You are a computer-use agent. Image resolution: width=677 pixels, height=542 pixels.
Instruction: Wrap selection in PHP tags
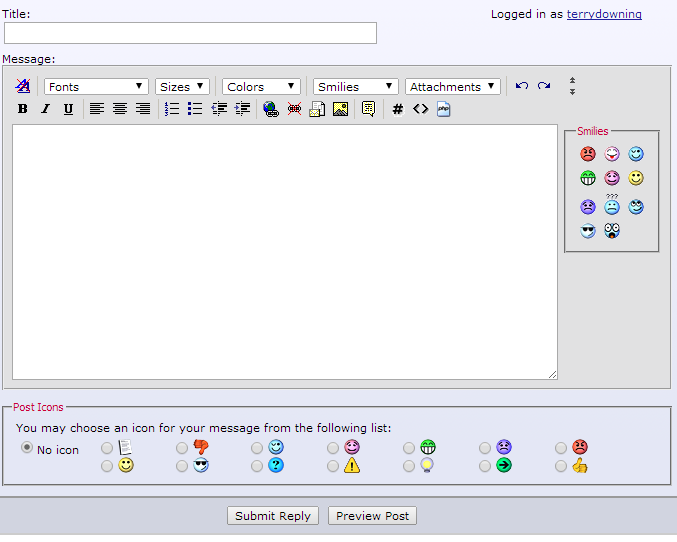click(x=443, y=109)
